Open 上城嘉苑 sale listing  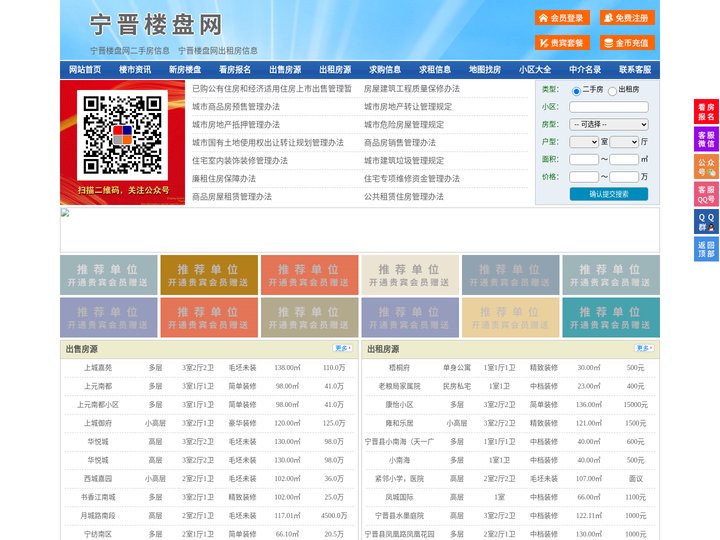point(98,367)
